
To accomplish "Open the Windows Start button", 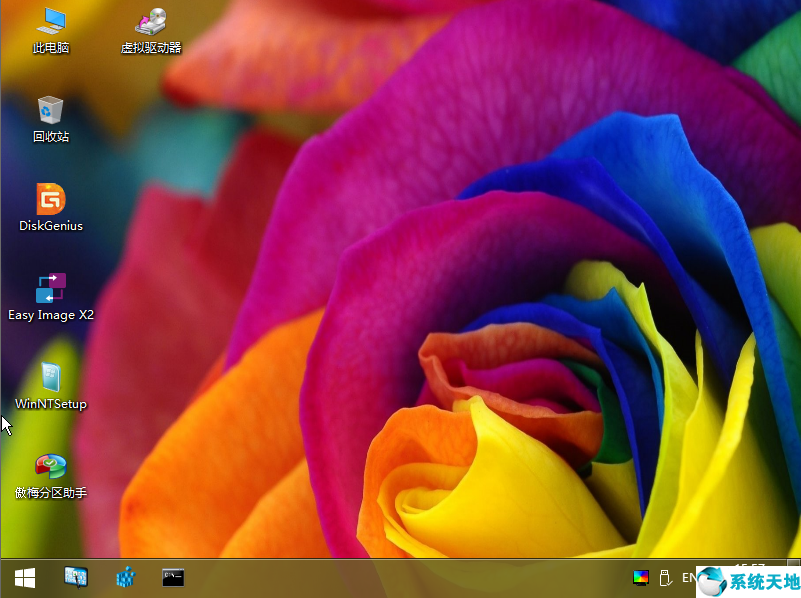I will tap(25, 577).
